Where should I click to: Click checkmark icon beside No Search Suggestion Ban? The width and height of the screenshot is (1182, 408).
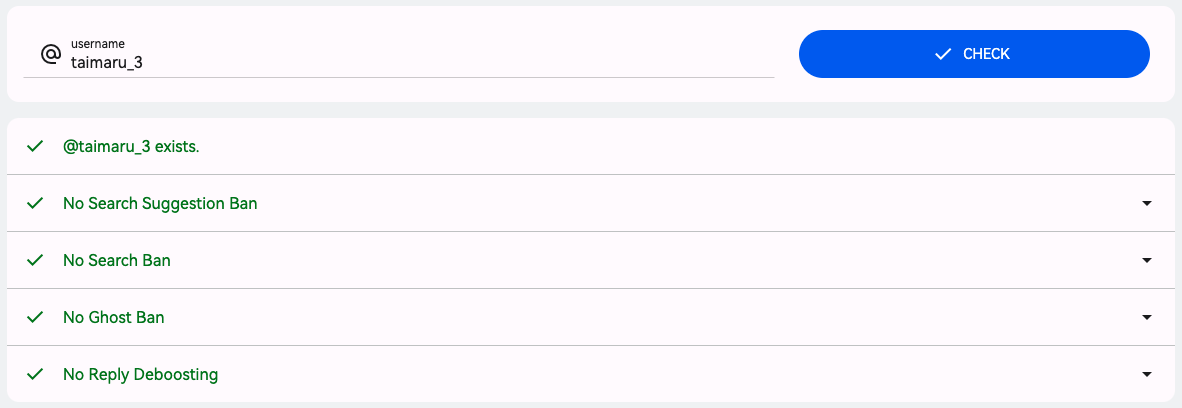[x=35, y=203]
